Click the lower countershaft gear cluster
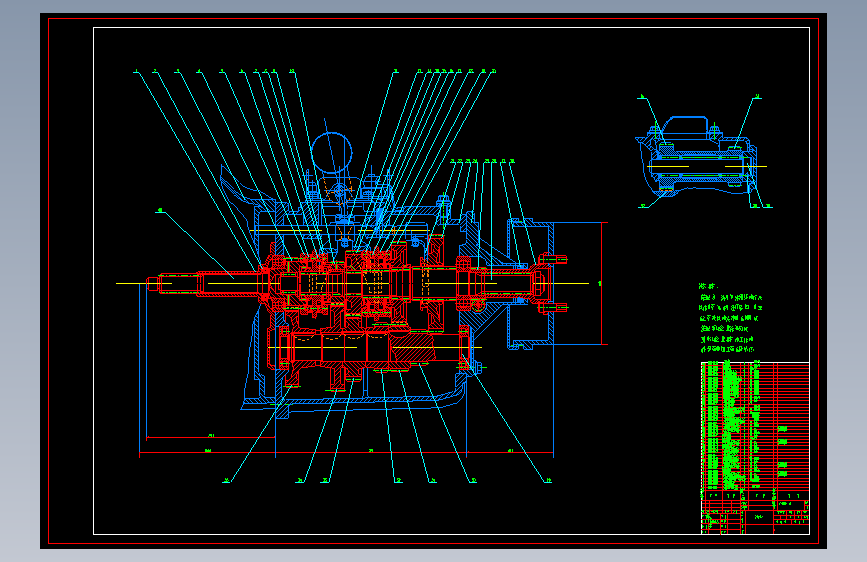The image size is (867, 562). (369, 348)
